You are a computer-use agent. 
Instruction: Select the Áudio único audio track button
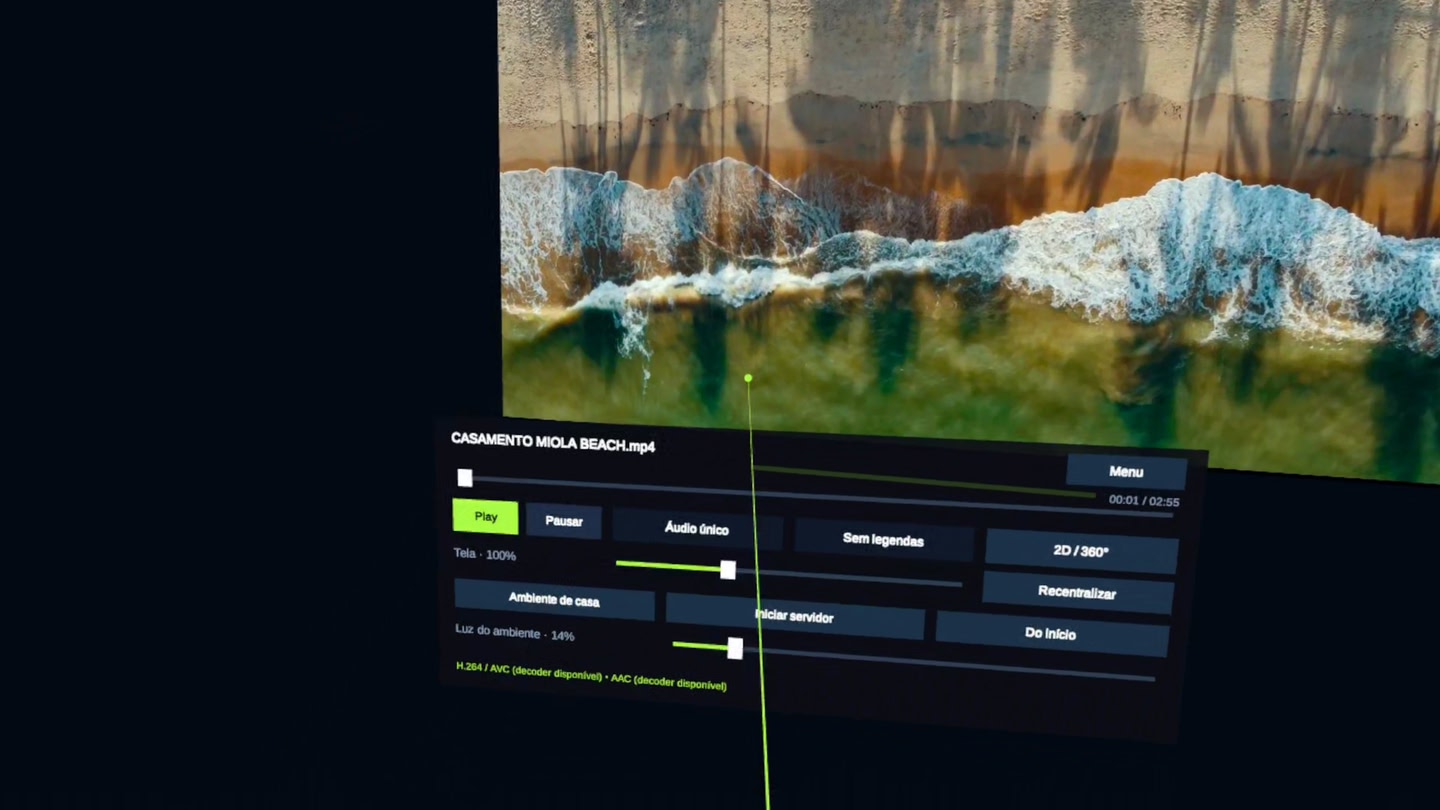tap(696, 528)
